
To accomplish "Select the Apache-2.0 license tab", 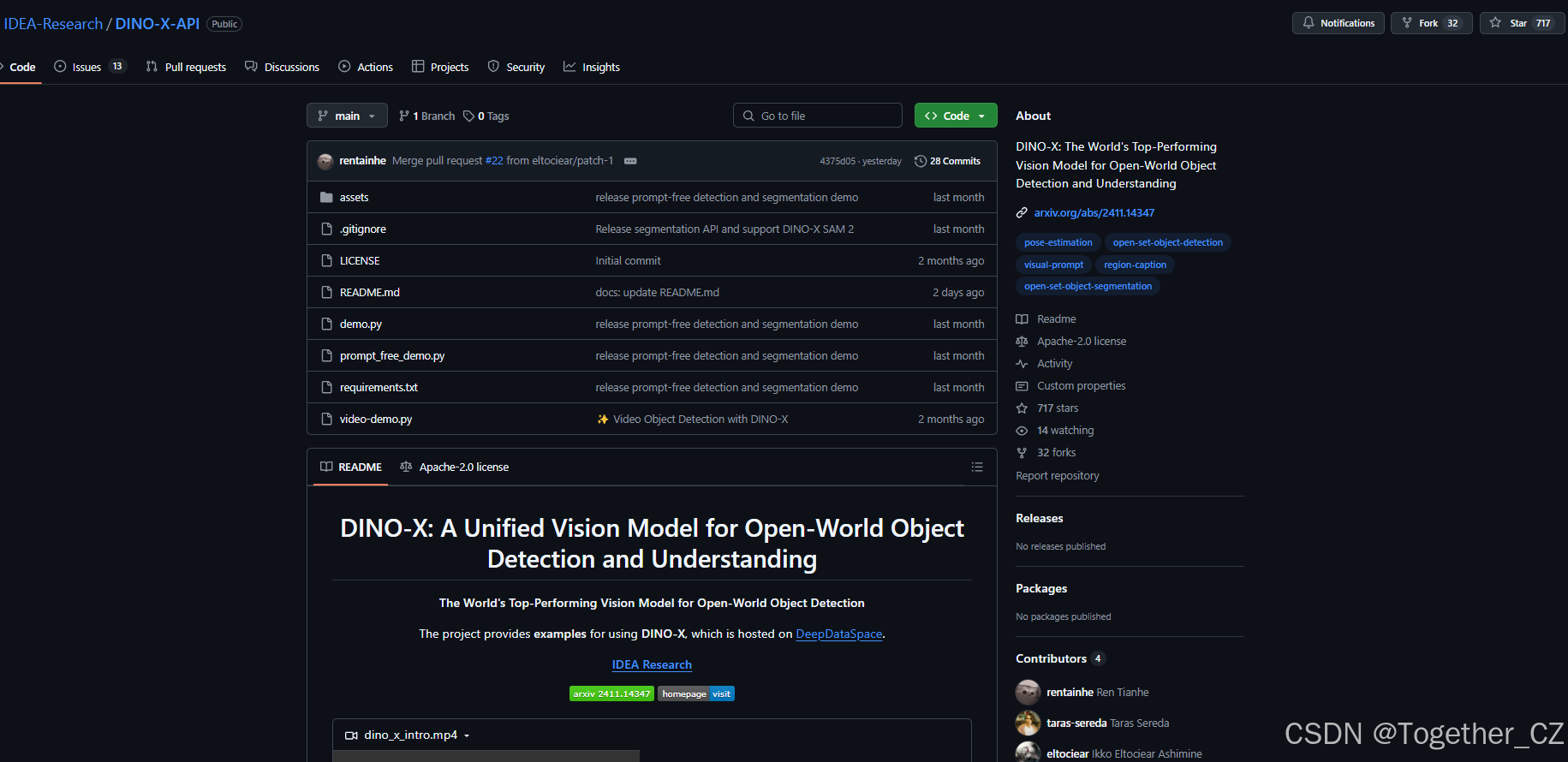I will (x=454, y=467).
